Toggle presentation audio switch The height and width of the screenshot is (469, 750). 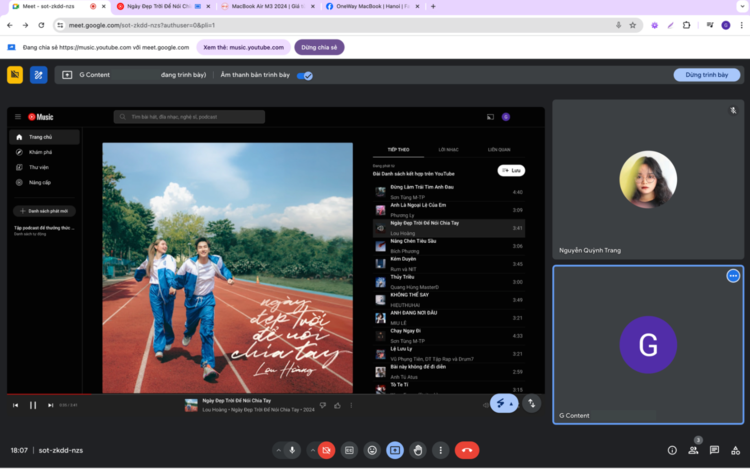click(x=305, y=76)
